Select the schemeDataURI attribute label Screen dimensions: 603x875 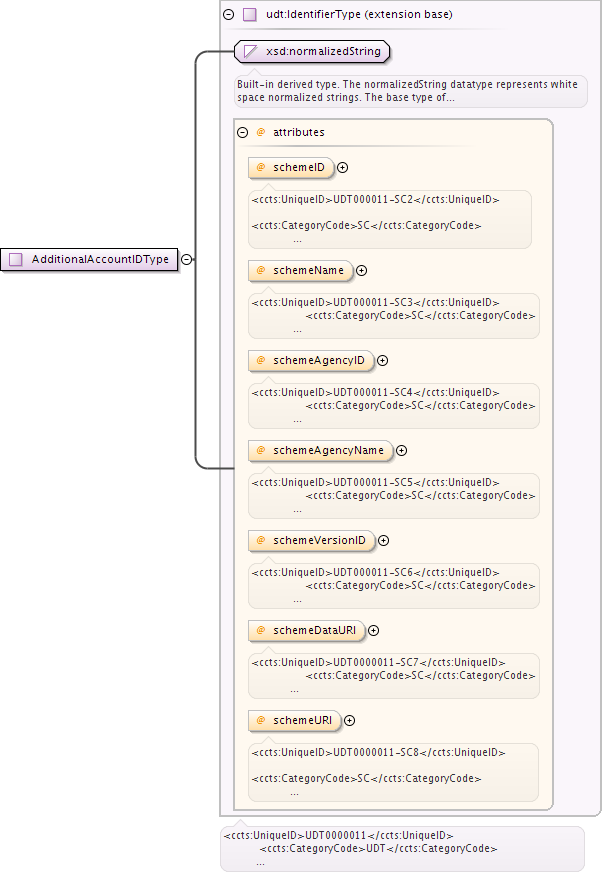pos(314,630)
